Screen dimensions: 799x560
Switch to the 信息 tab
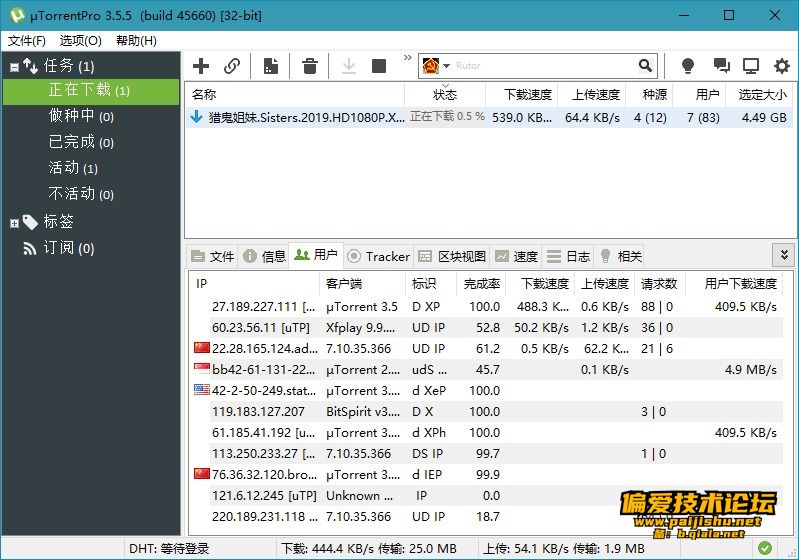click(x=264, y=256)
